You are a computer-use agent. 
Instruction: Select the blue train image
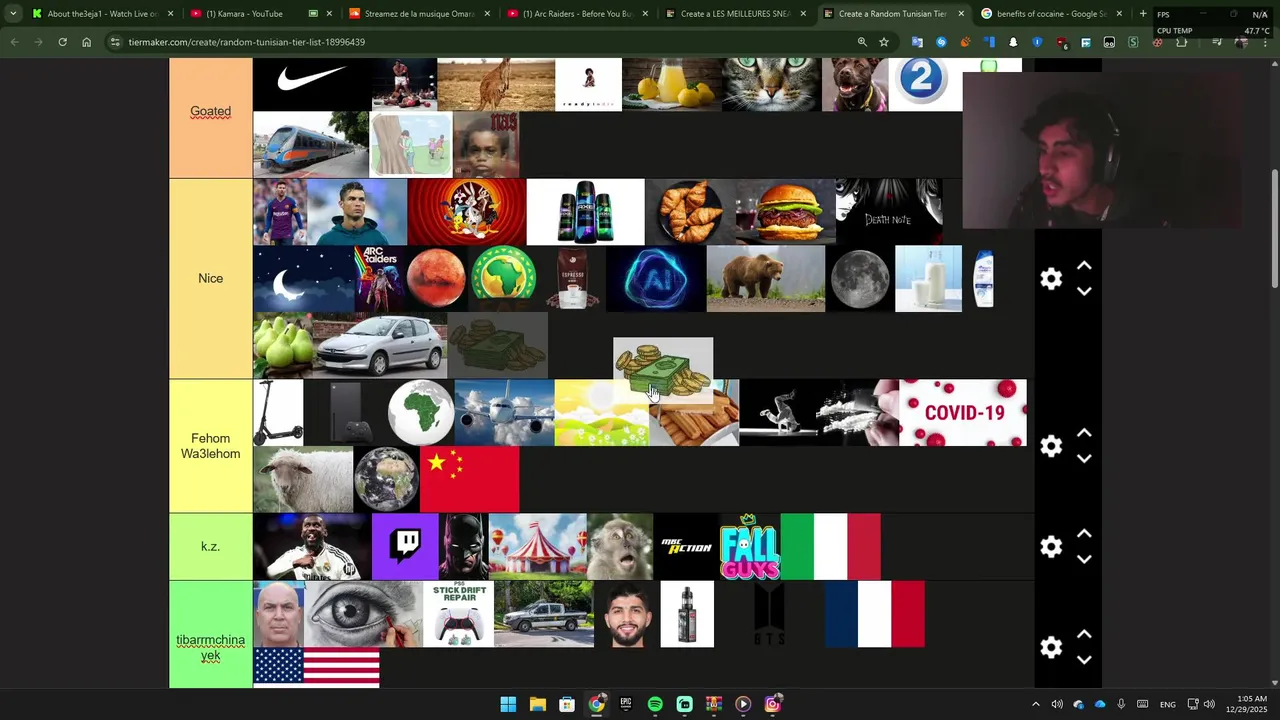click(311, 145)
